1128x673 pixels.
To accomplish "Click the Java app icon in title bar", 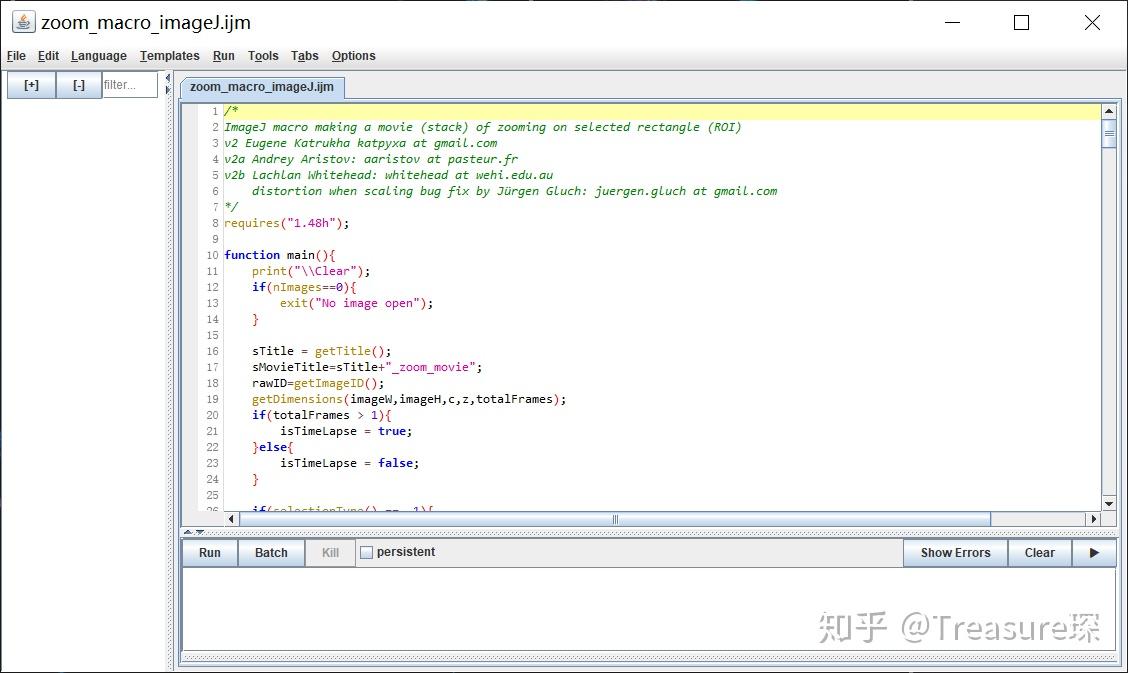I will pos(23,22).
